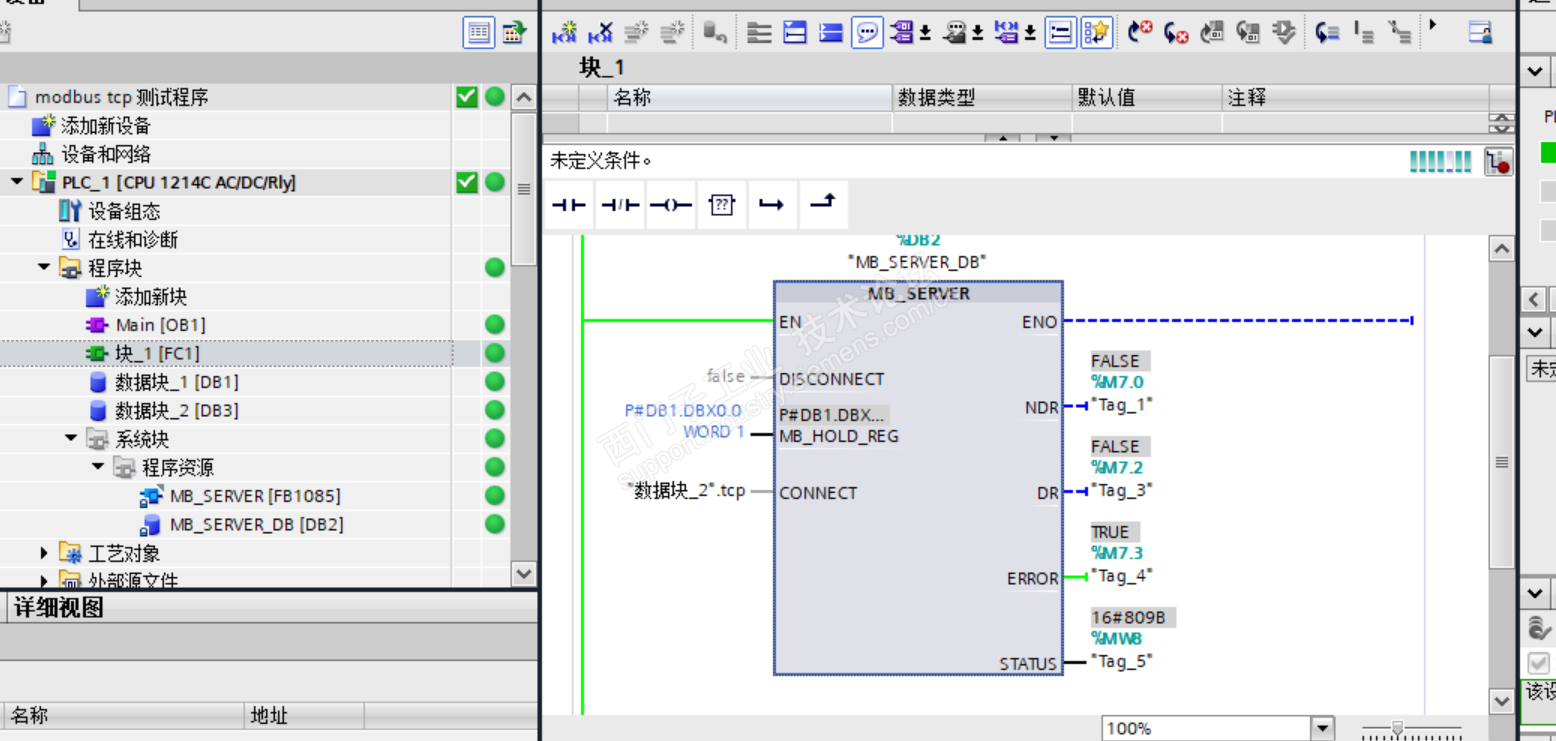Click the CONNECT parameter "数据块_2".tcp
This screenshot has width=1556, height=741.
pos(687,491)
